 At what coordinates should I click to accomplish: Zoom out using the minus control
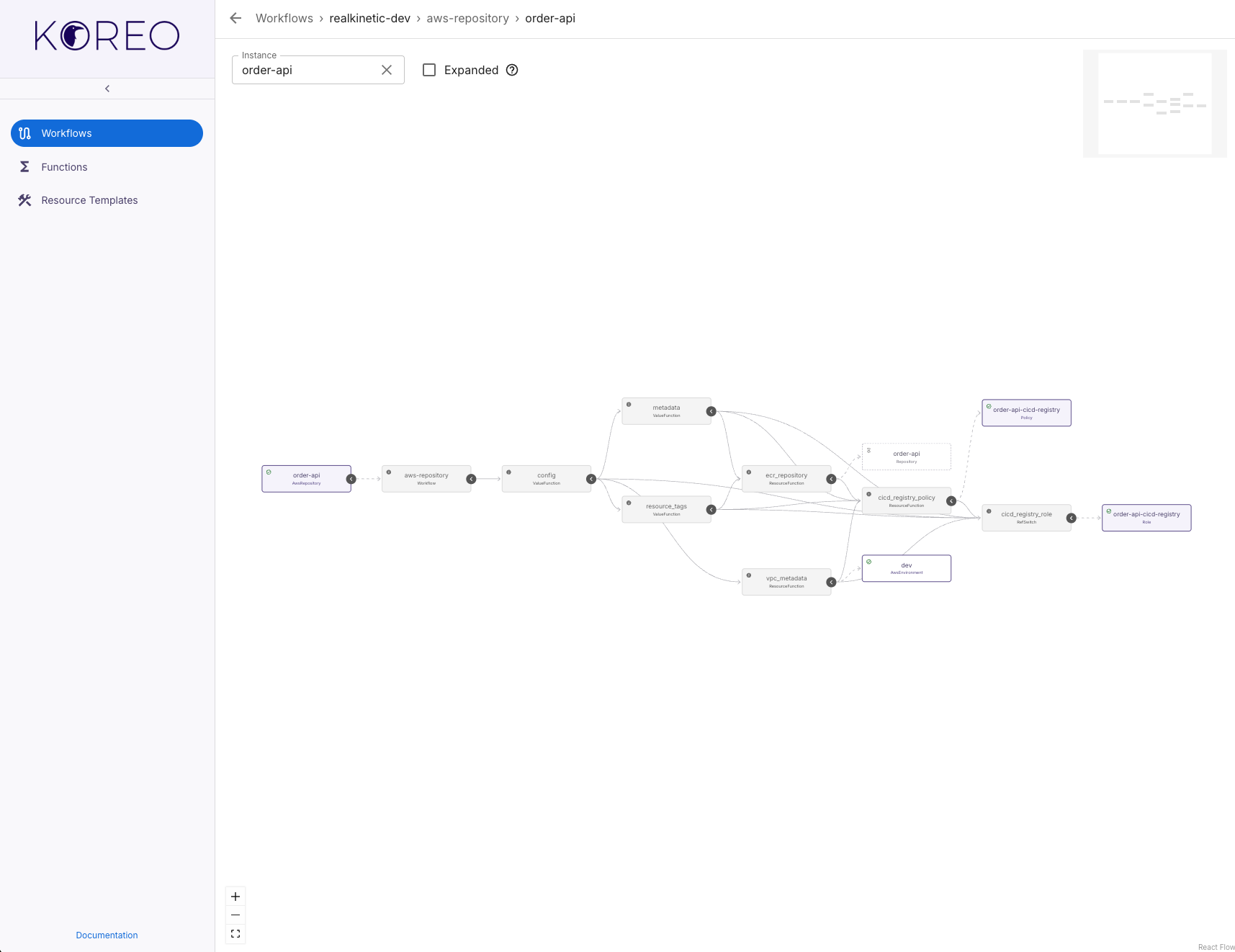[235, 915]
